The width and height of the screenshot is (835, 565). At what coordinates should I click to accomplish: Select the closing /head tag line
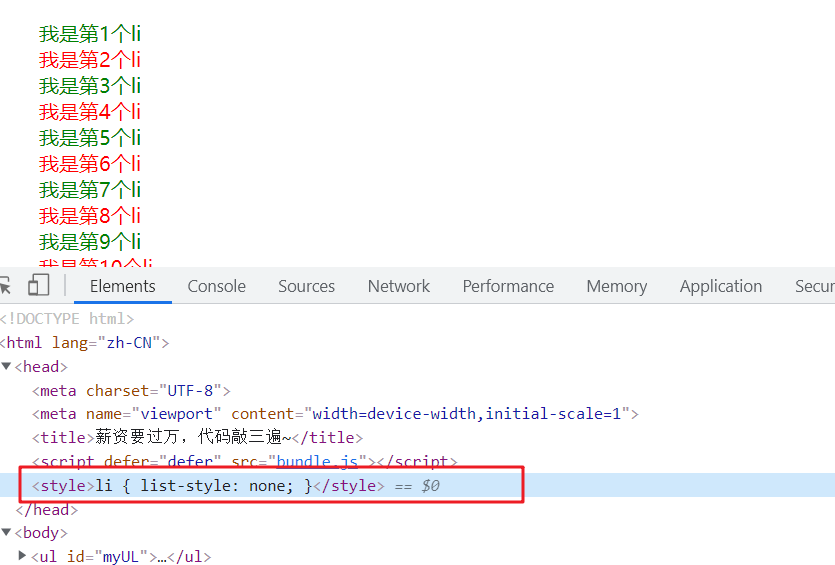(x=47, y=510)
